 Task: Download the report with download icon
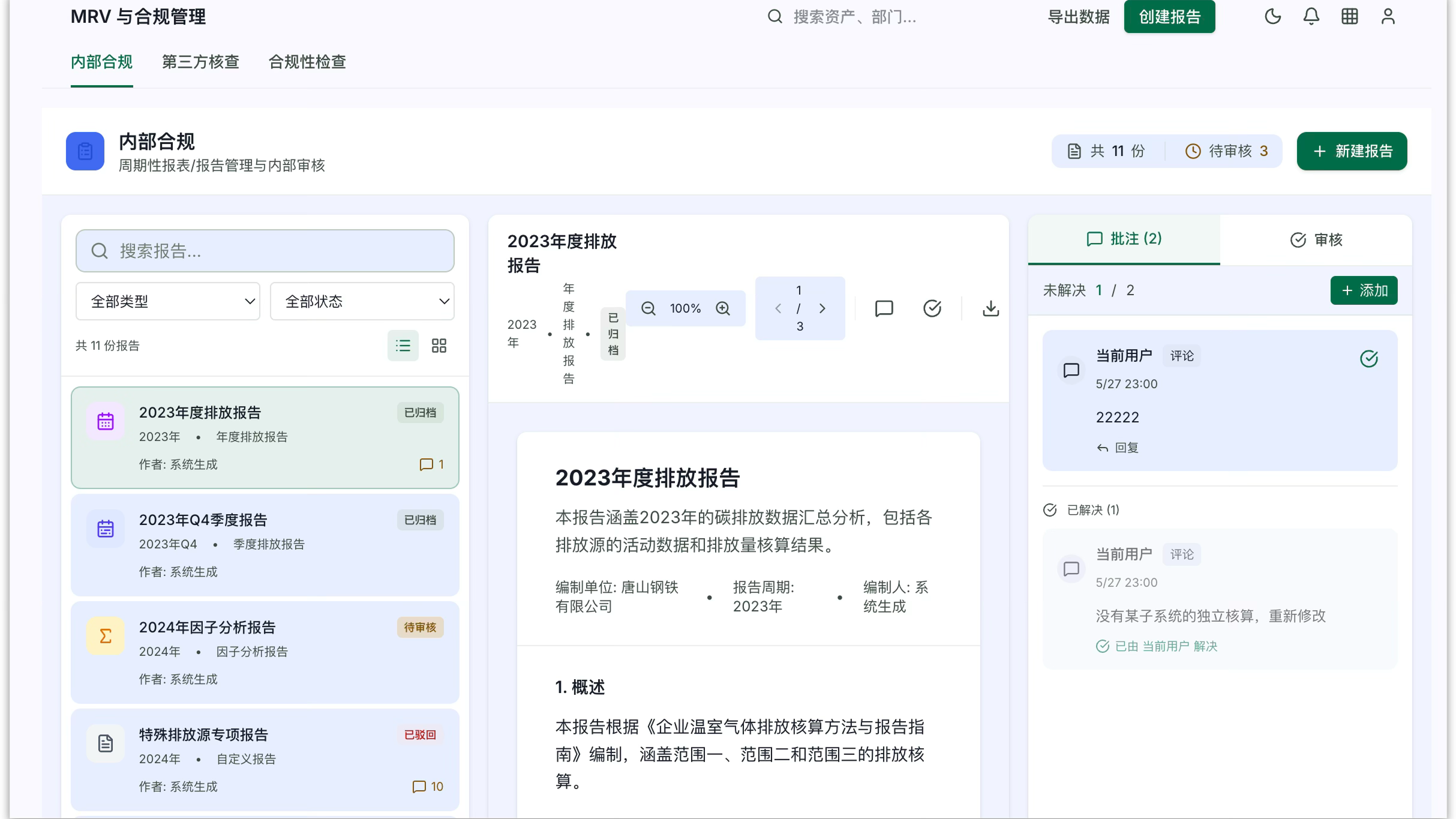tap(991, 308)
